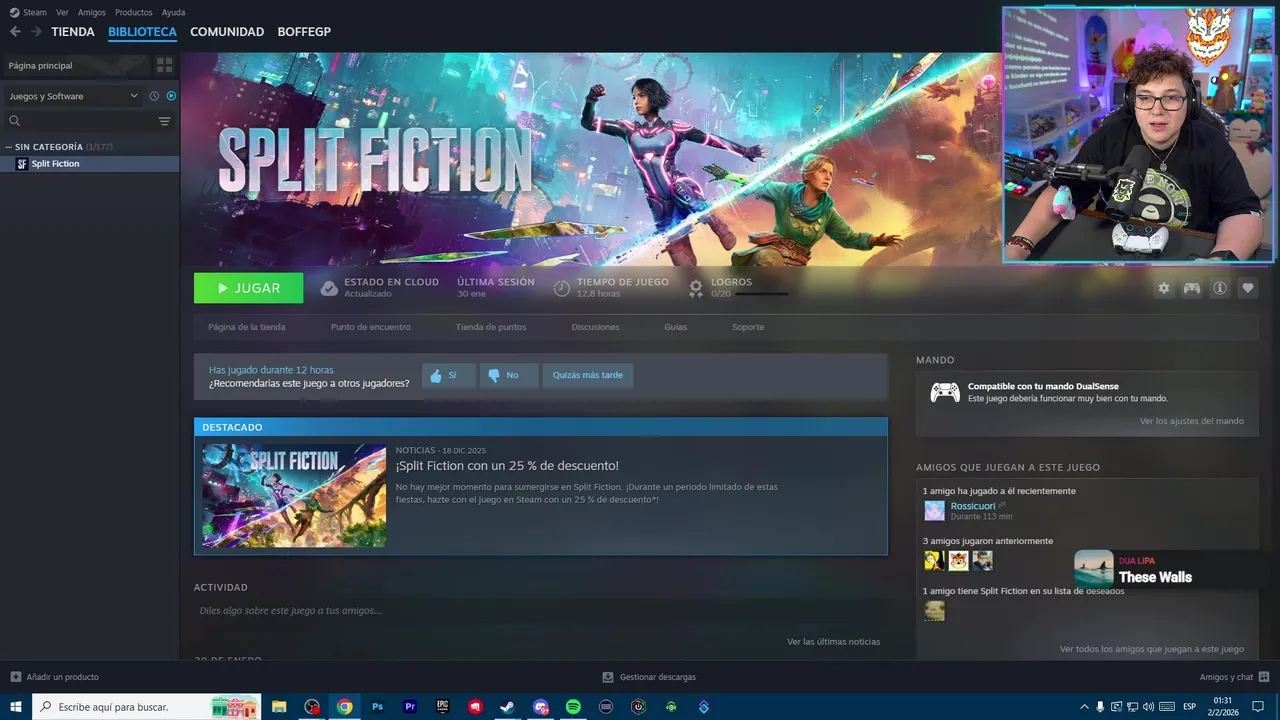The height and width of the screenshot is (720, 1280).
Task: Click the DualSense controller icon
Action: 945,392
